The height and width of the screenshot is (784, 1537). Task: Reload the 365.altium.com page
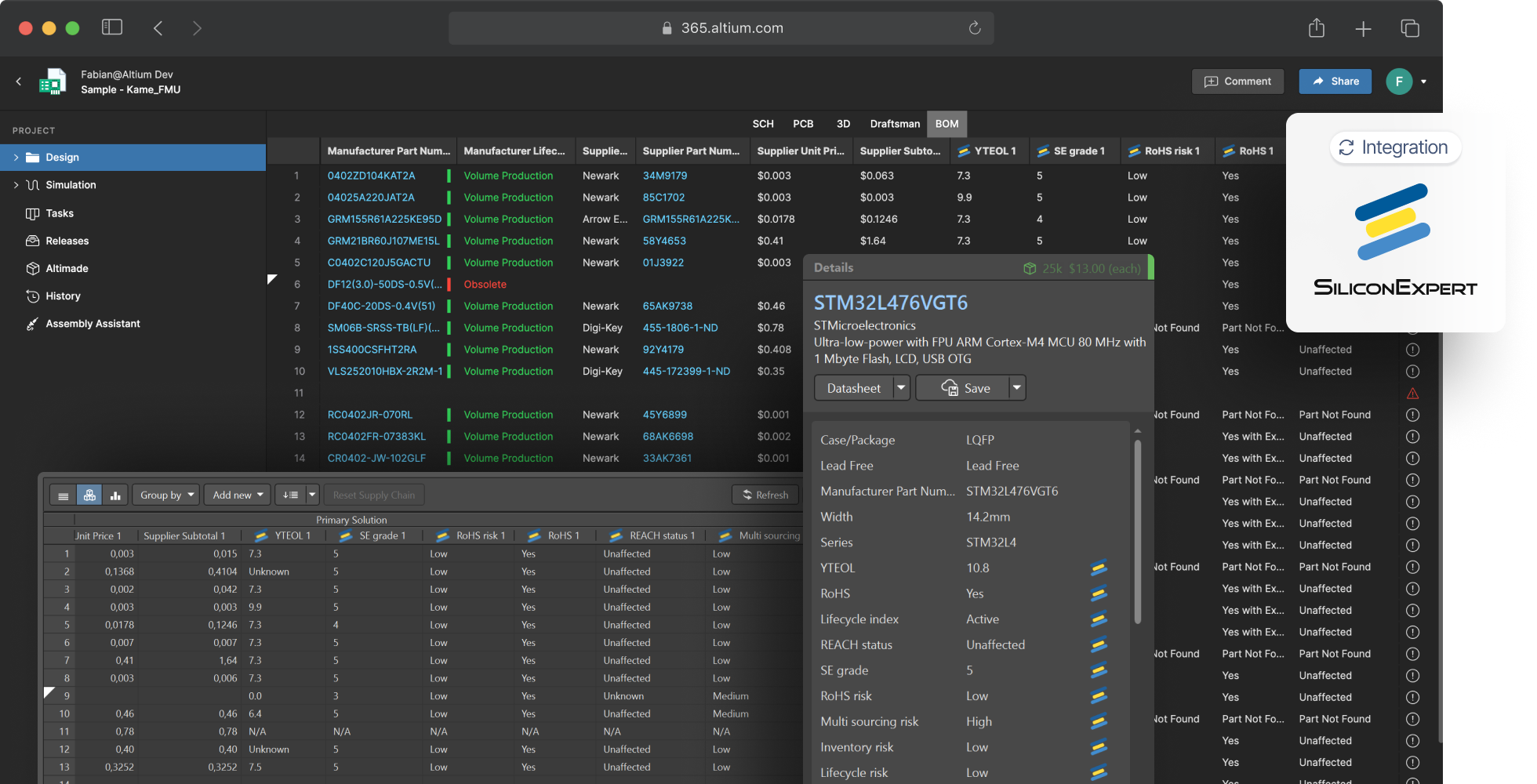point(975,27)
